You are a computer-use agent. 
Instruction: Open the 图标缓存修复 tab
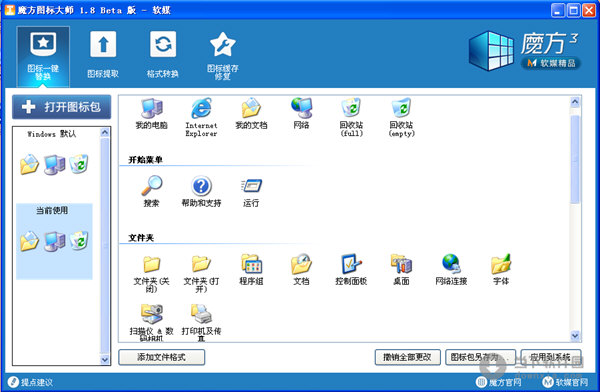(x=222, y=56)
